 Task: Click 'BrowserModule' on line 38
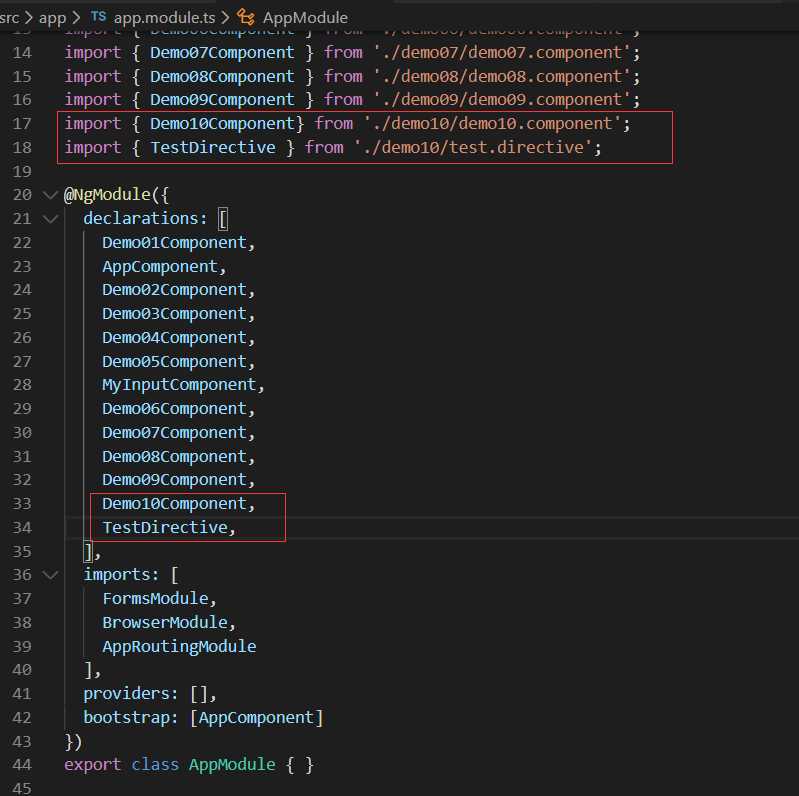pos(165,623)
